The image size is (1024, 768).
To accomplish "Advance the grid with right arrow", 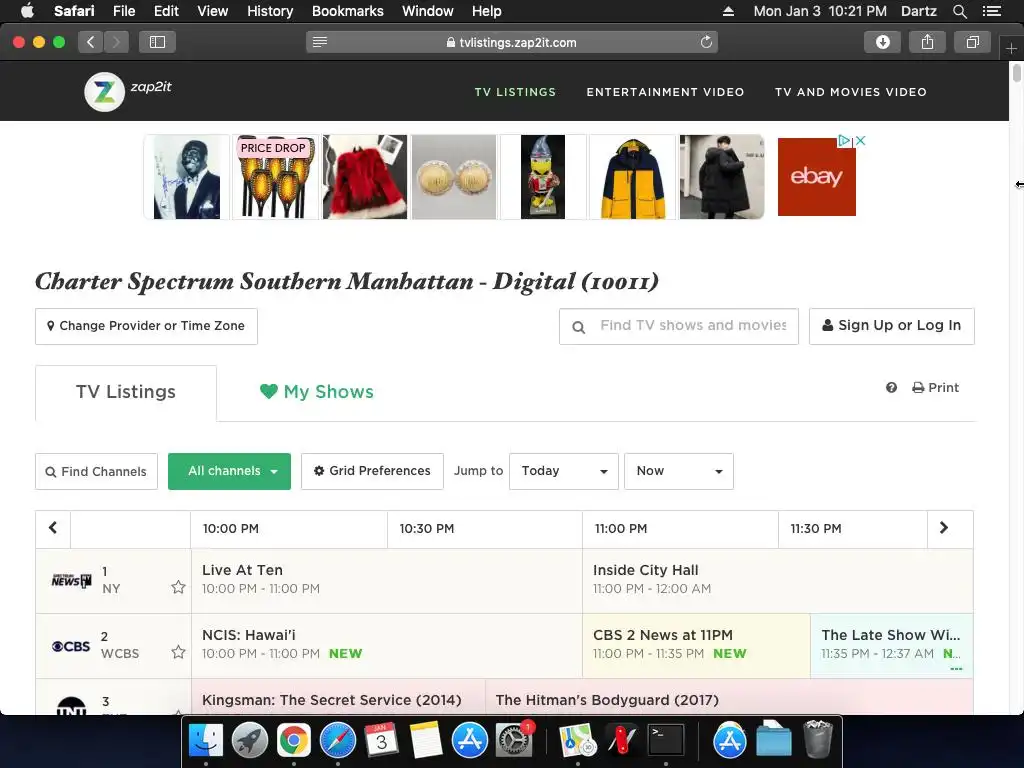I will 944,528.
